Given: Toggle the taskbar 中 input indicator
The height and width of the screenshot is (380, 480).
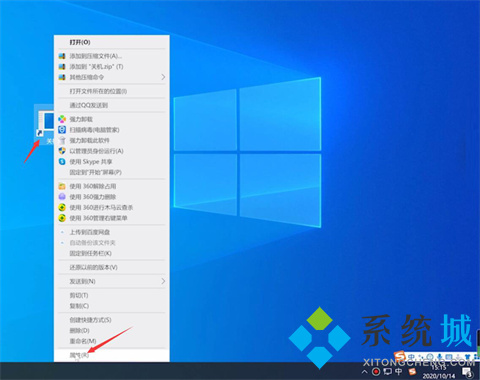Looking at the screenshot, I should [x=399, y=371].
